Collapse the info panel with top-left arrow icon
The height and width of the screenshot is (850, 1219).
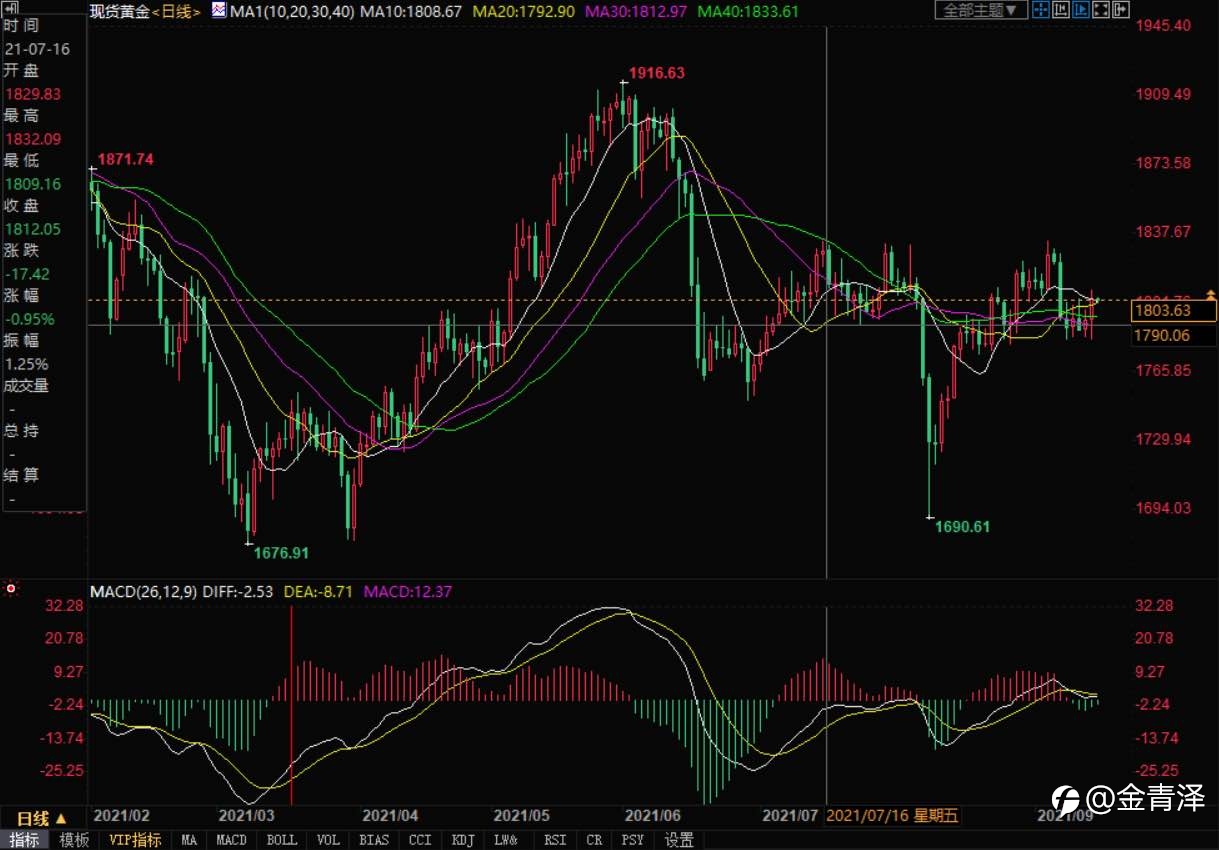[x=9, y=6]
